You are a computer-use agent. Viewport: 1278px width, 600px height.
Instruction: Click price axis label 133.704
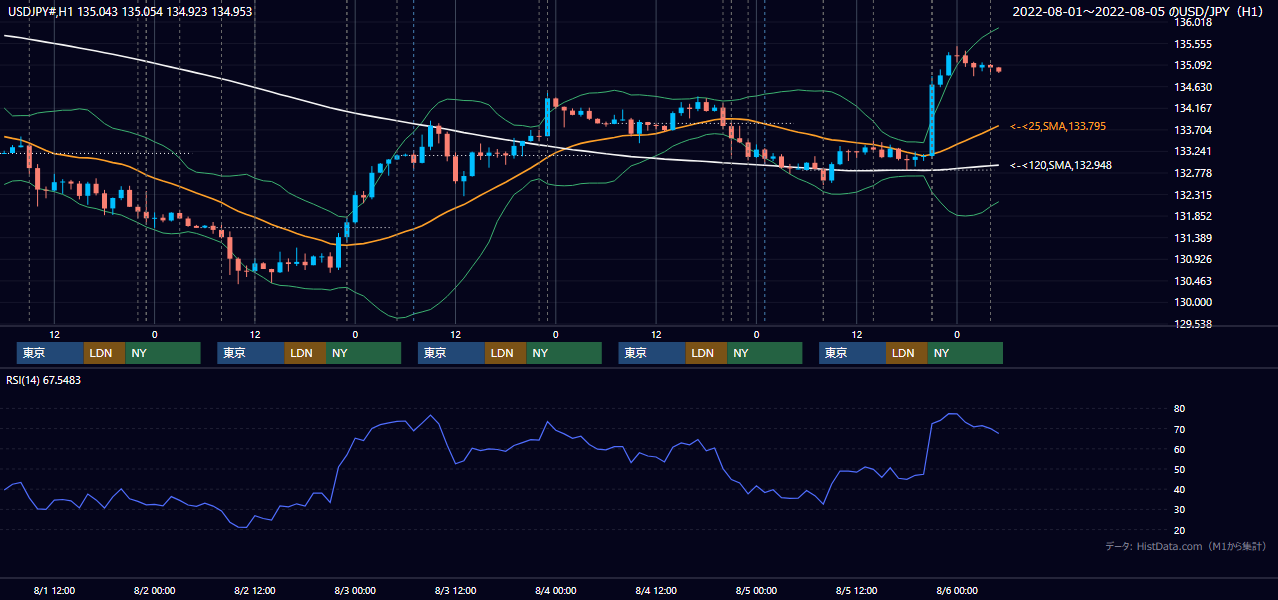pyautogui.click(x=1194, y=130)
